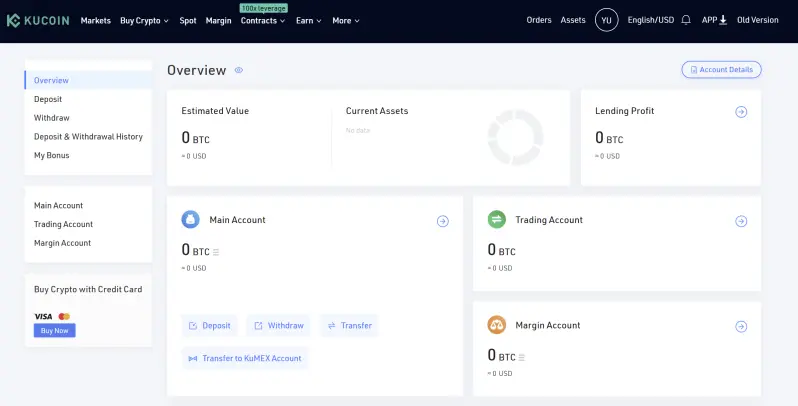The height and width of the screenshot is (406, 798).
Task: Click the Mastercard logo
Action: (x=64, y=316)
